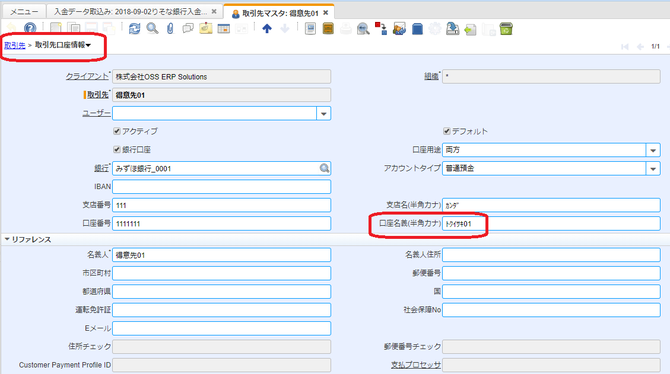Open the Chat bubbles icon
Image resolution: width=670 pixels, height=374 pixels.
pos(188,29)
